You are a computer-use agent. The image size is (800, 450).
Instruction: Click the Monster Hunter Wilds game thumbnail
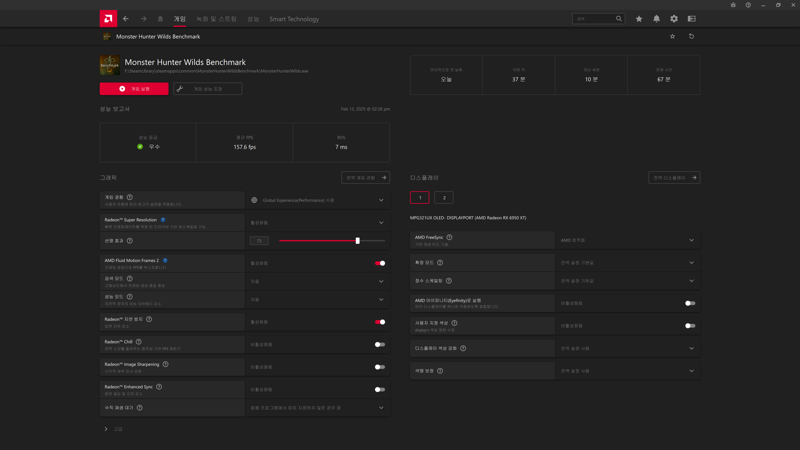click(110, 65)
